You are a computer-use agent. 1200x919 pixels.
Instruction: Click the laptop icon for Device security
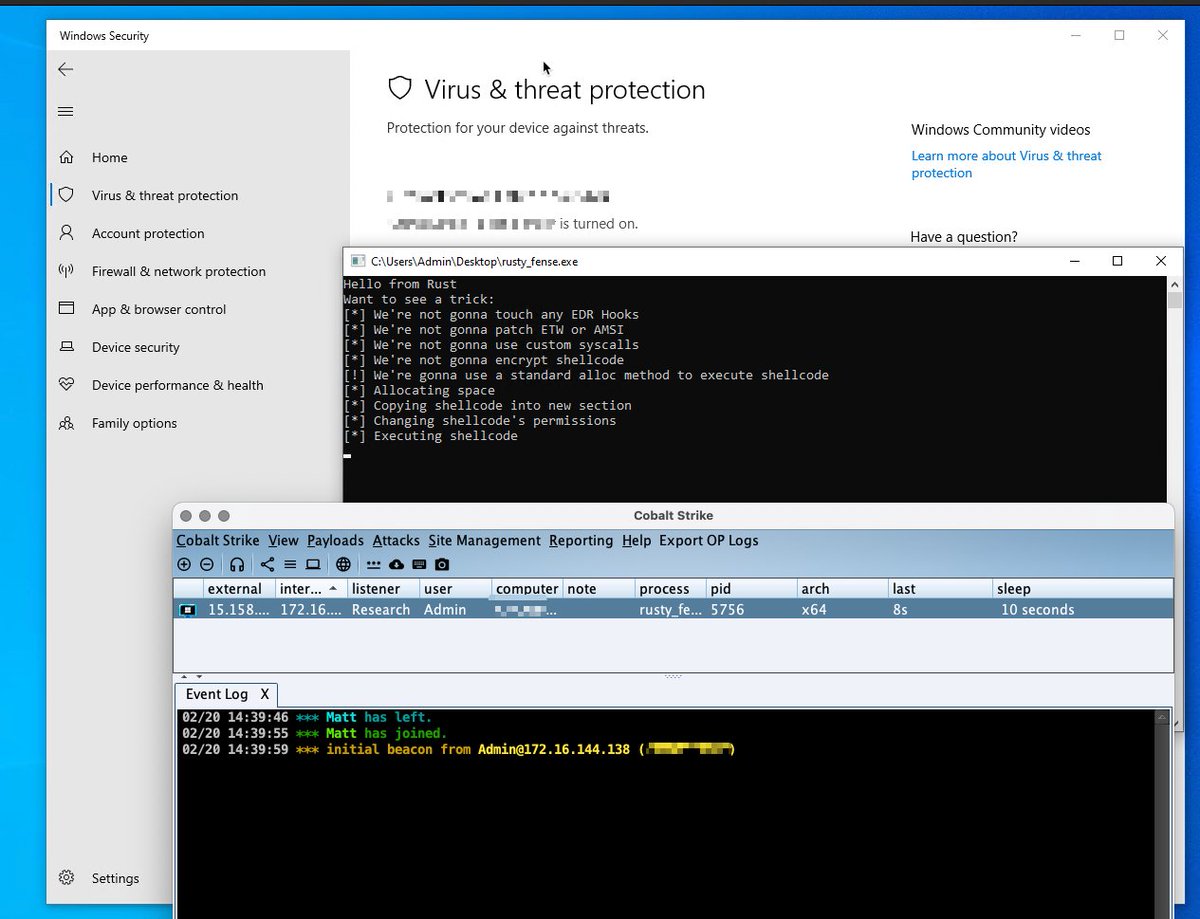[x=66, y=347]
